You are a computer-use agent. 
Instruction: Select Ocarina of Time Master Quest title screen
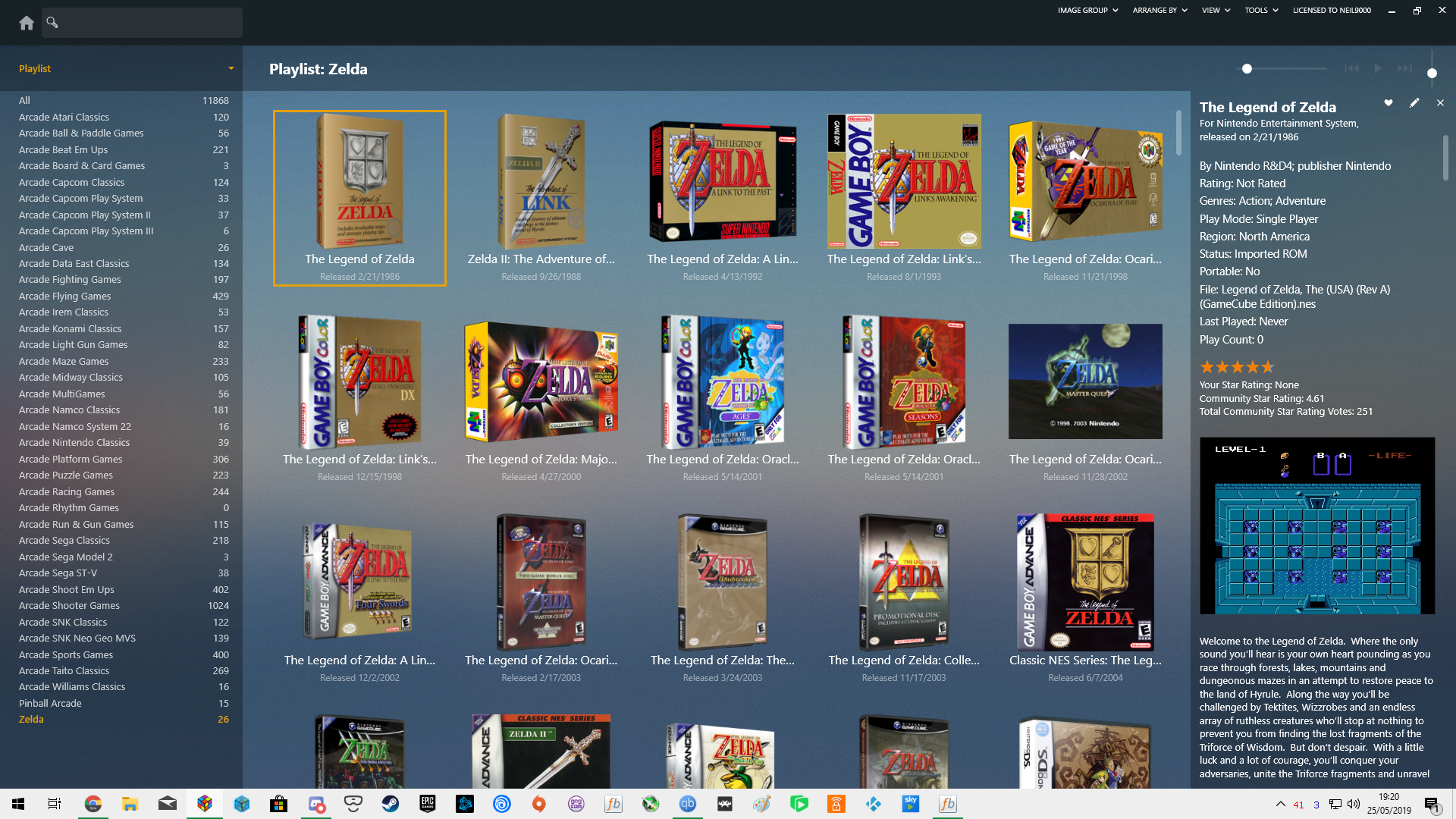point(1085,381)
